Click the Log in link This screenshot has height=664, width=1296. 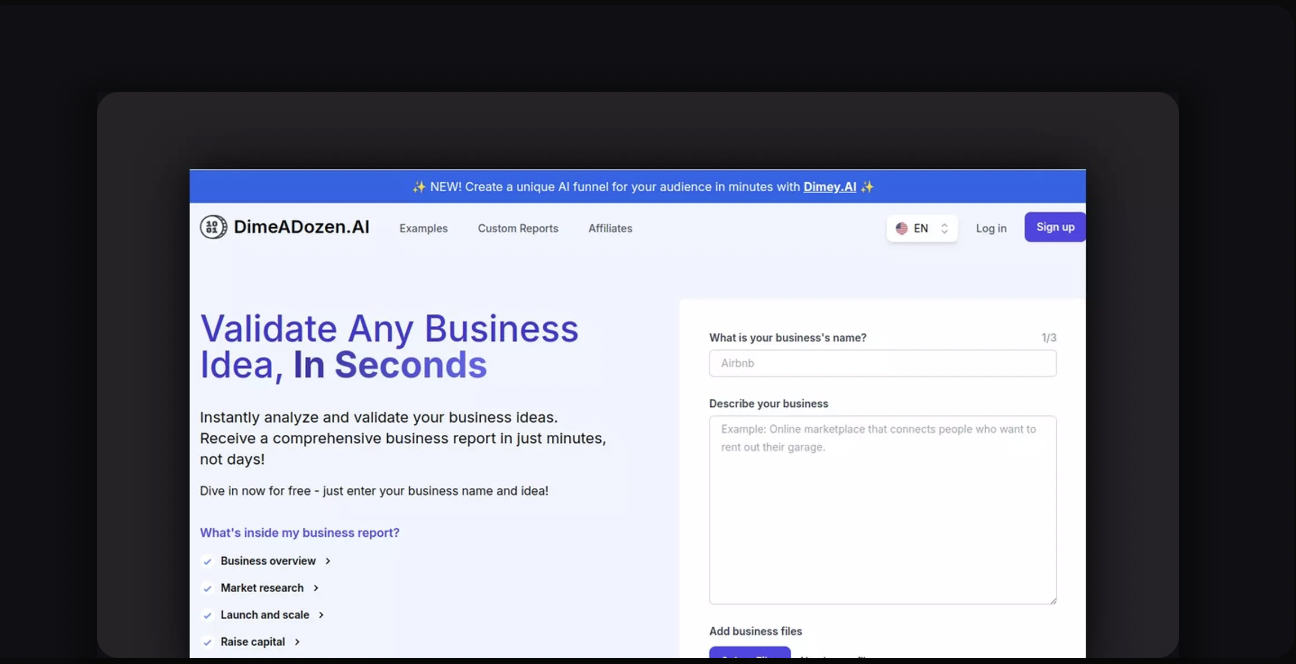(991, 228)
